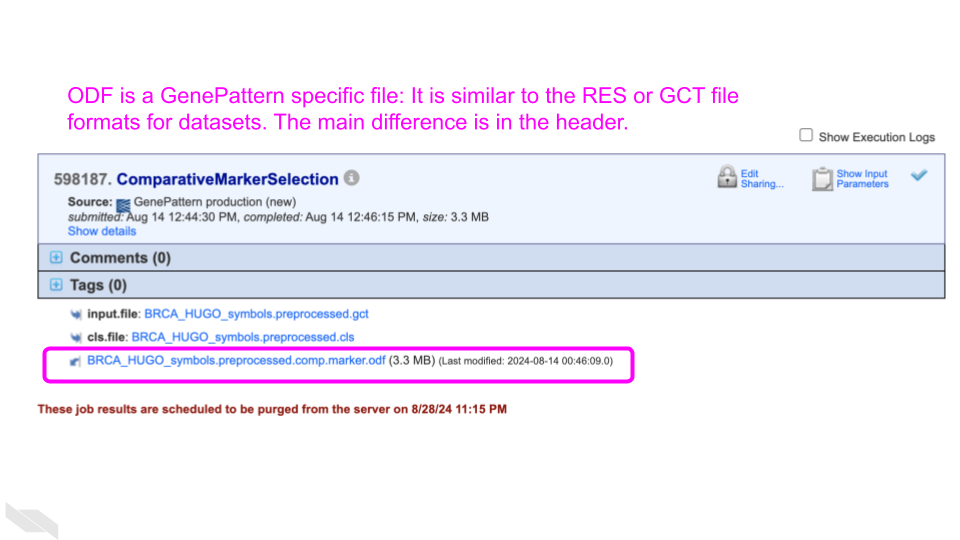Screen dimensions: 960x540
Task: Click the Show Input Parameters clipboard icon
Action: [x=822, y=178]
